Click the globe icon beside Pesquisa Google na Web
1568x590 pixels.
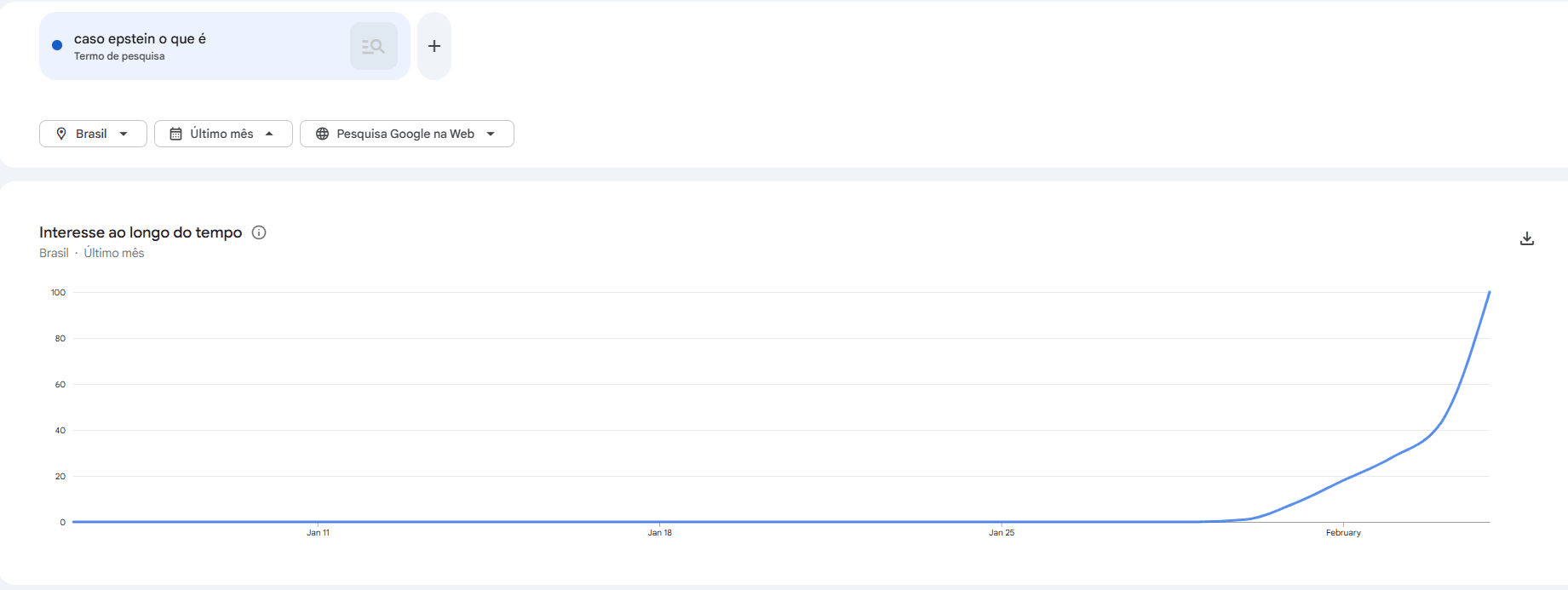pyautogui.click(x=323, y=134)
